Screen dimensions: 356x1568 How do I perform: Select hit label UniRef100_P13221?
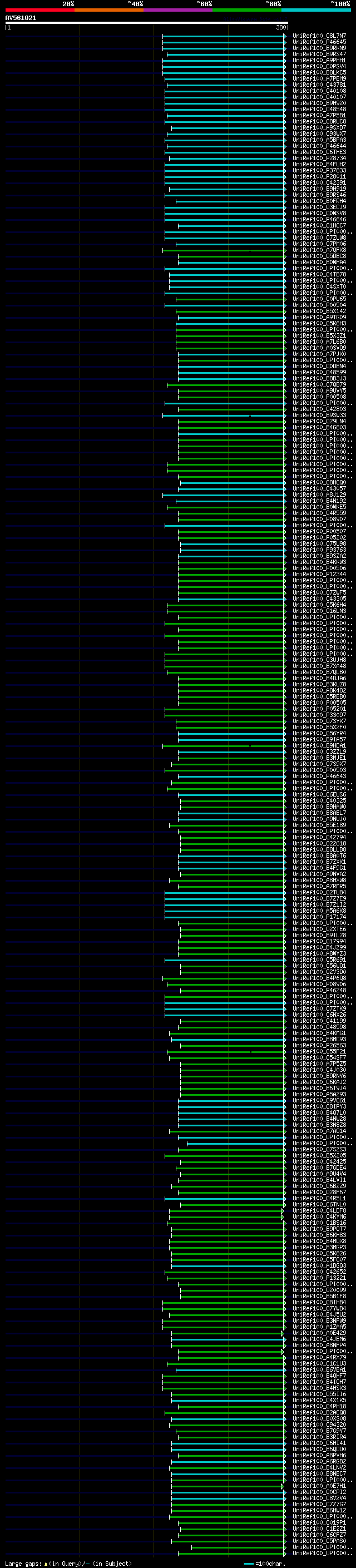coord(319,1278)
